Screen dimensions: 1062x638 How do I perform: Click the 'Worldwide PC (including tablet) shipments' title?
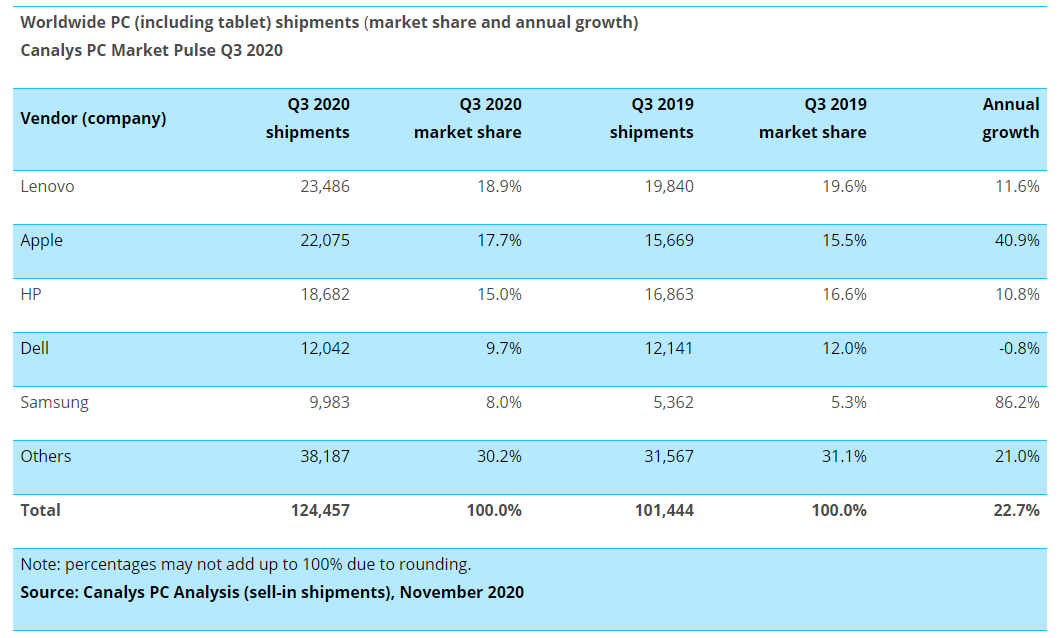point(329,23)
